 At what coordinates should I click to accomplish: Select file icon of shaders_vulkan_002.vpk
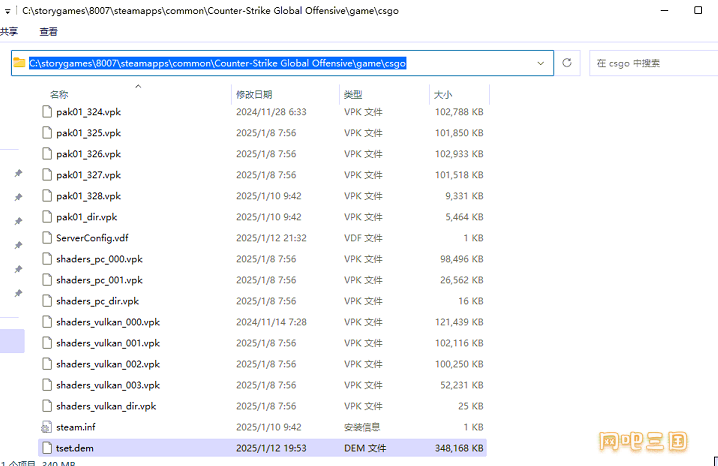coord(47,364)
